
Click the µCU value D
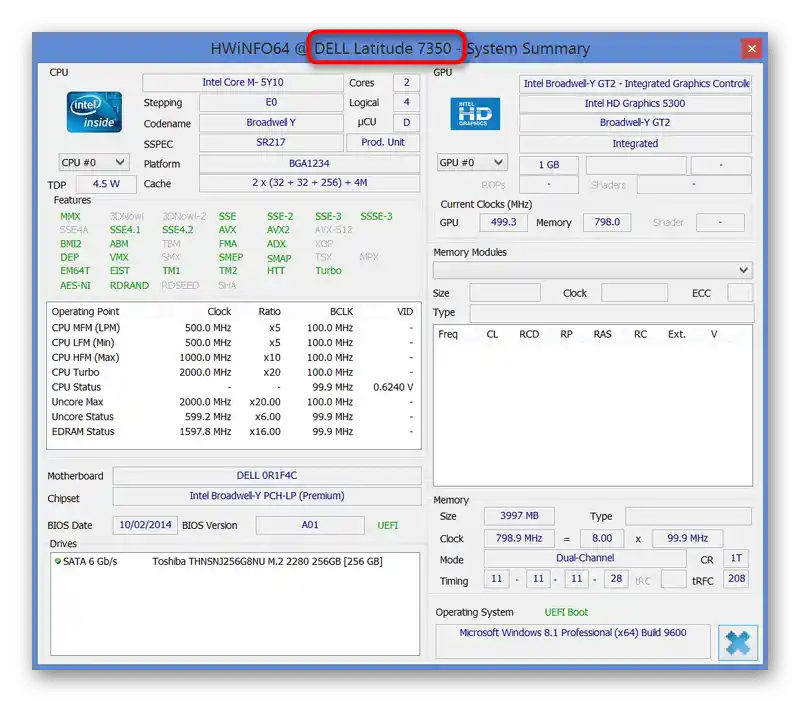point(407,122)
